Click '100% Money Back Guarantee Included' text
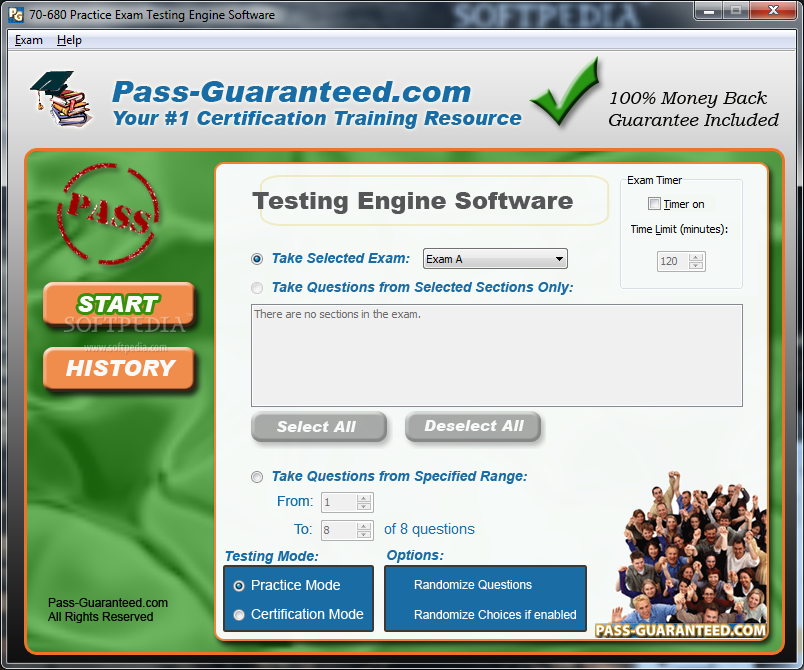 693,109
